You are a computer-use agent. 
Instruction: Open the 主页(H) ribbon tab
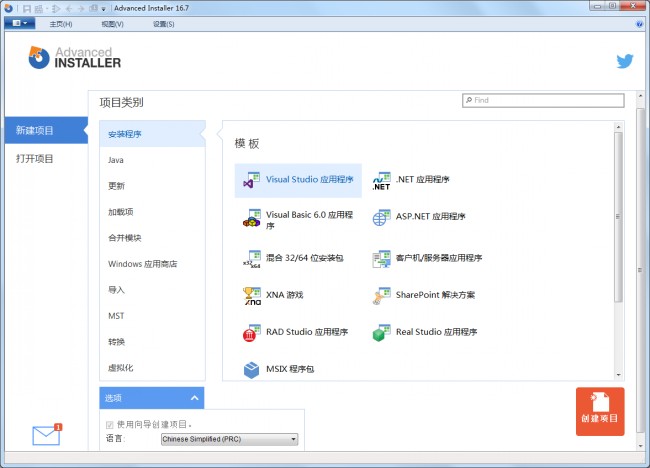[61, 24]
